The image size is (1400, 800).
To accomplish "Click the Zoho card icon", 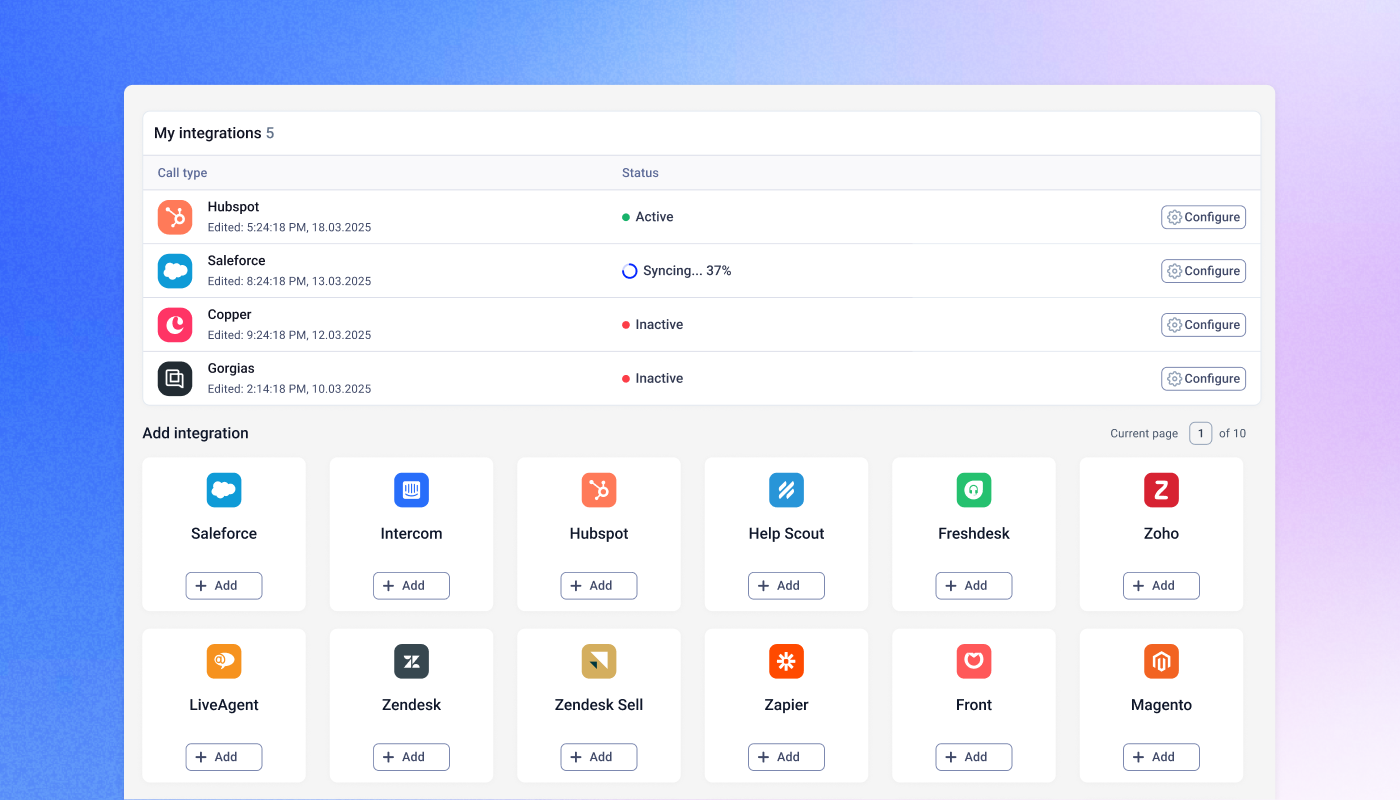I will click(x=1161, y=490).
